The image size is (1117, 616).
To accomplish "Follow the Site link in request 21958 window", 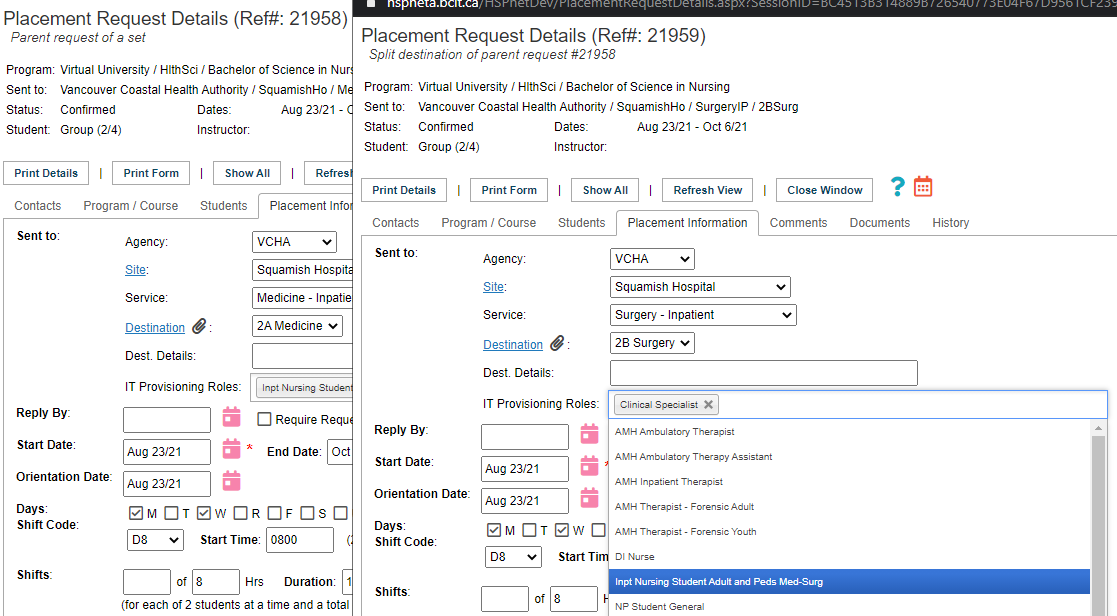I will pos(135,269).
